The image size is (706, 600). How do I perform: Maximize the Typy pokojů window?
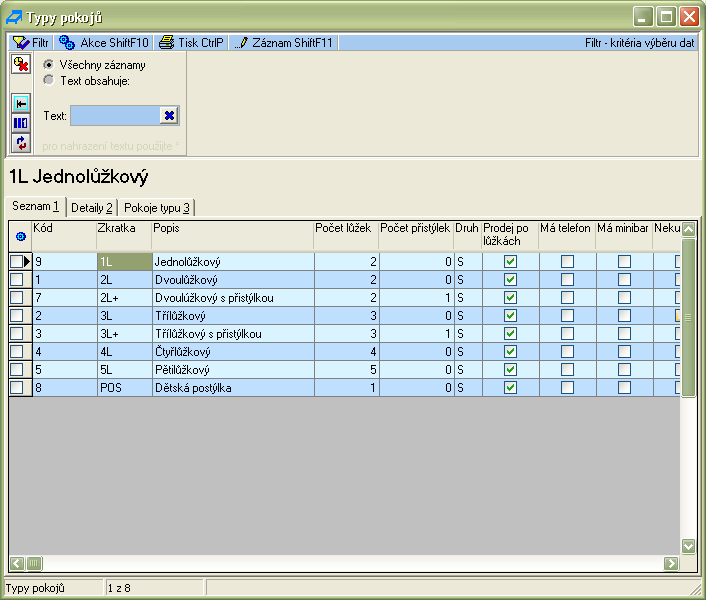[x=666, y=17]
